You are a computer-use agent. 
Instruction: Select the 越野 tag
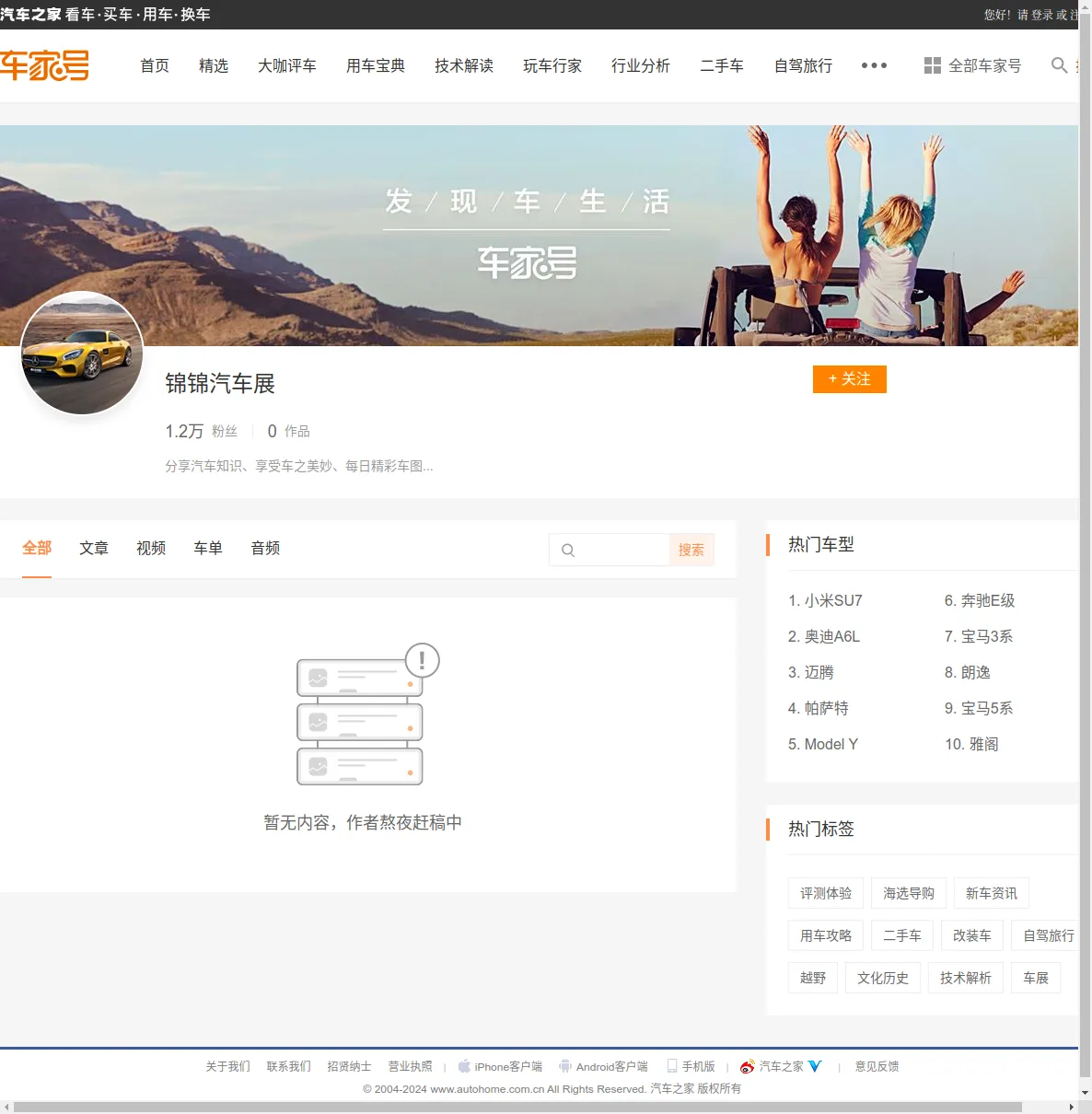click(x=813, y=978)
